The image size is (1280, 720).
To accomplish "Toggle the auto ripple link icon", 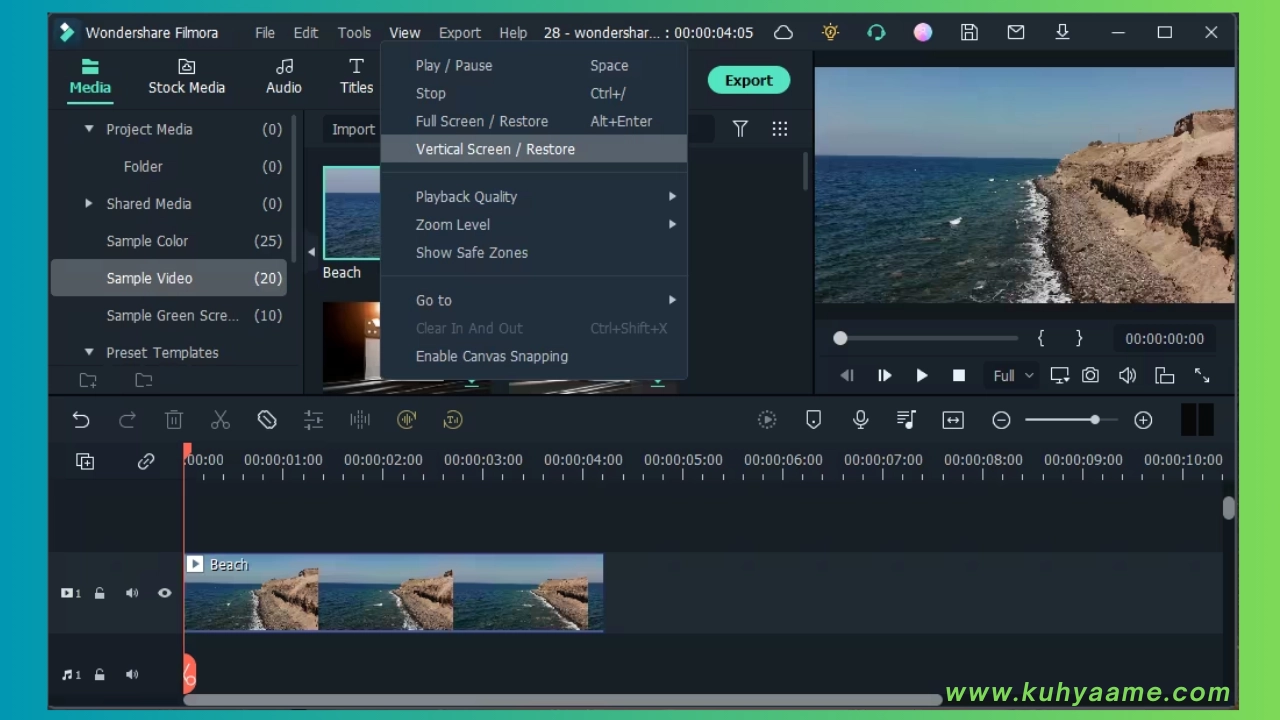I will [x=146, y=461].
